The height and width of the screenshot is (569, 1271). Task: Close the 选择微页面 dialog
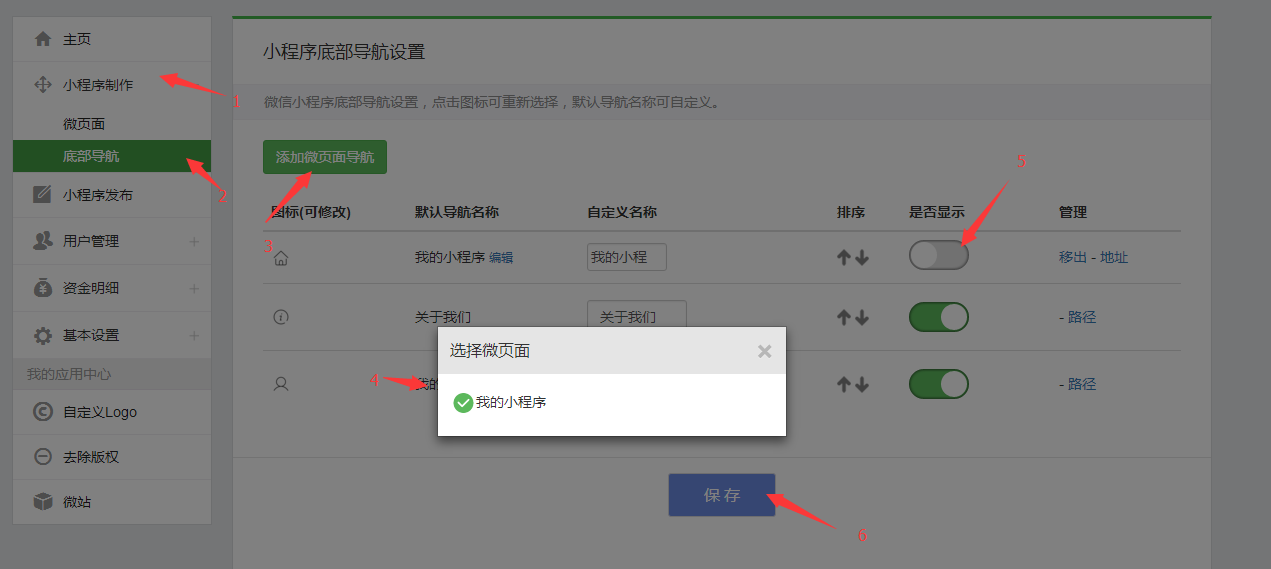click(764, 351)
